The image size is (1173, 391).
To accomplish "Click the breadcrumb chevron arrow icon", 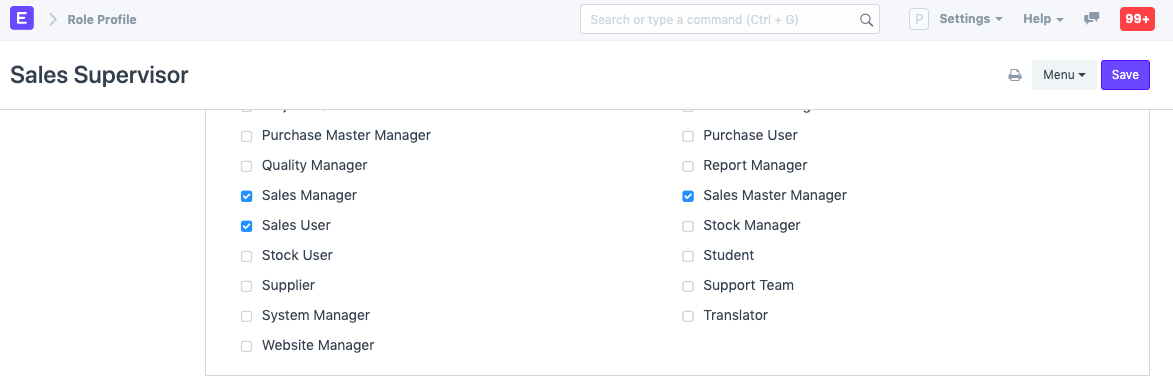I will click(x=52, y=19).
